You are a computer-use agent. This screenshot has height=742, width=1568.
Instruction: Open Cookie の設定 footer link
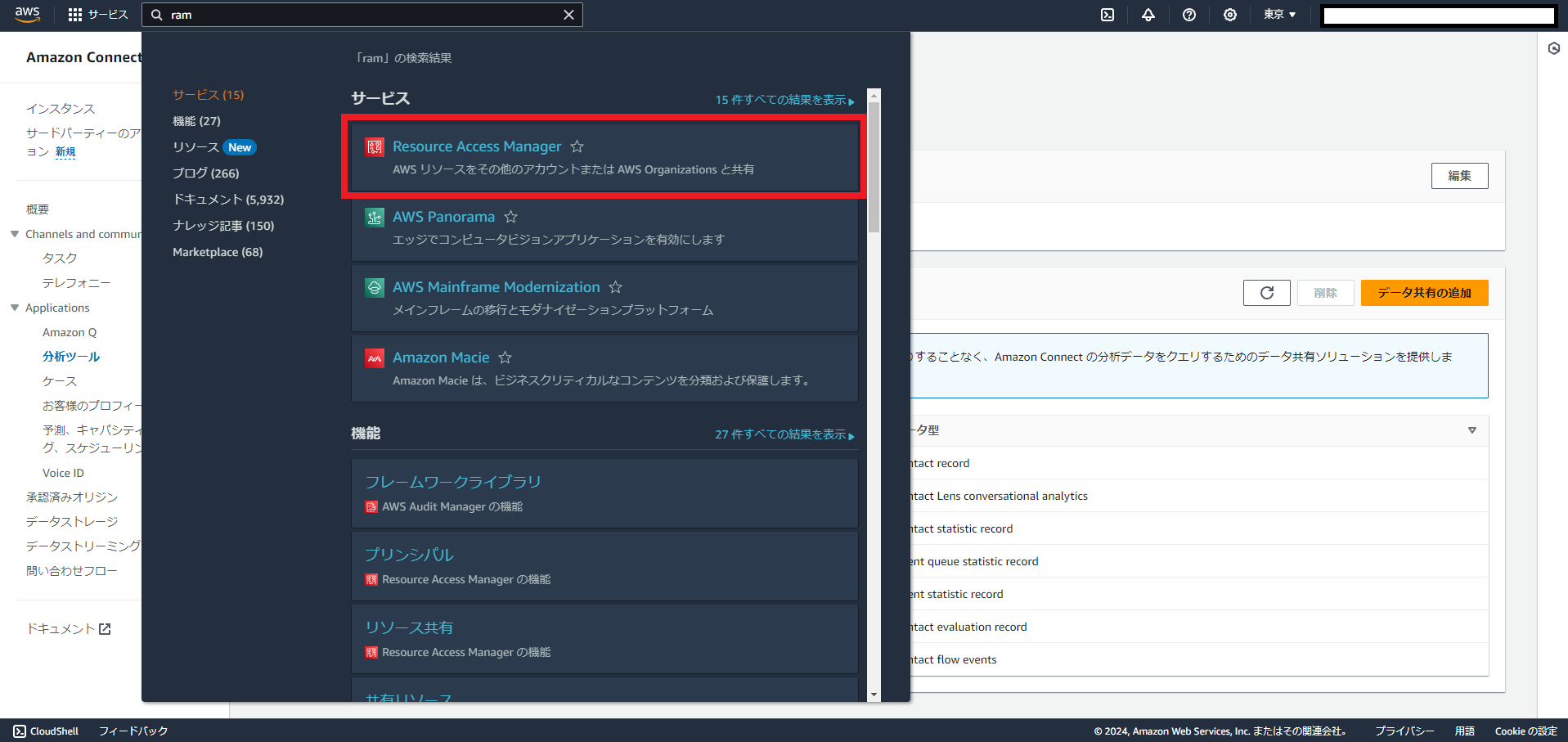tap(1525, 731)
